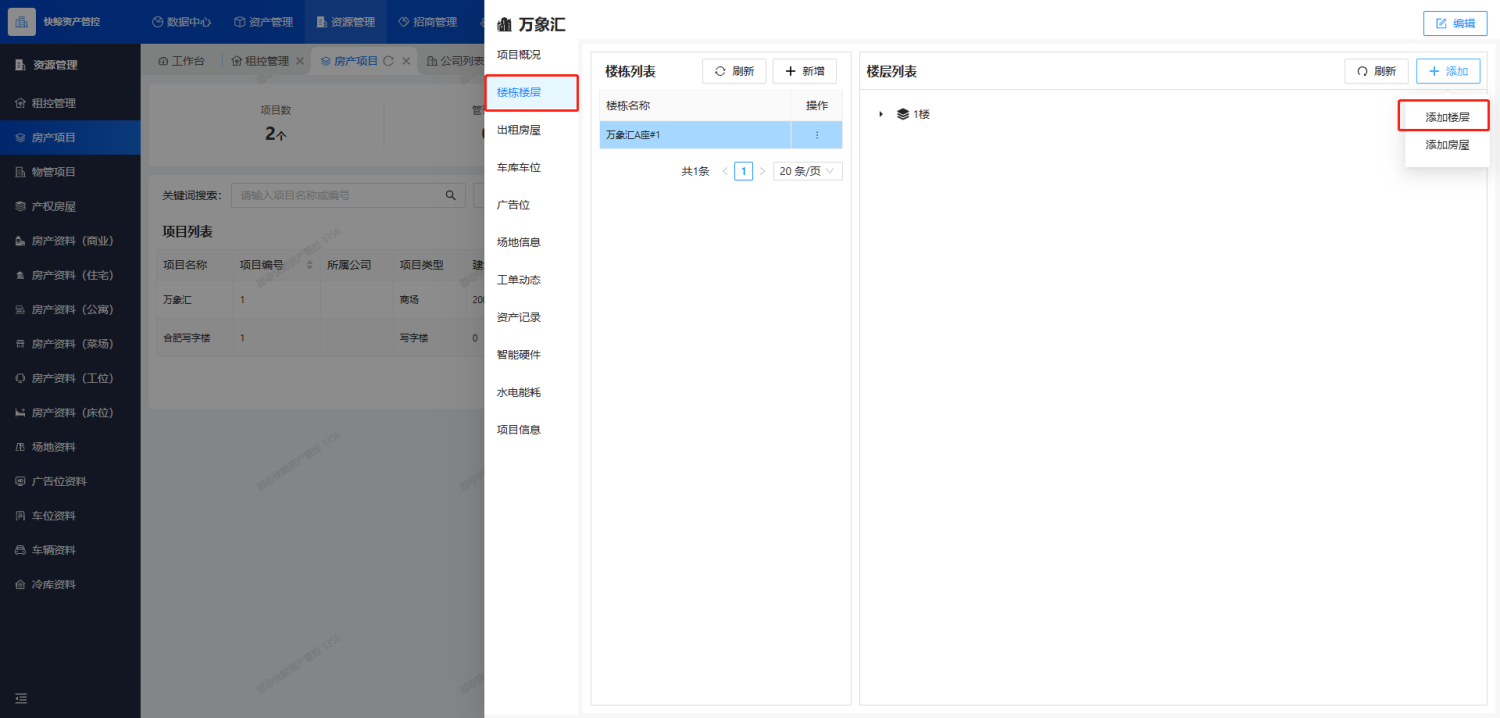Click the 编辑 button for 万象汇

coord(1455,23)
